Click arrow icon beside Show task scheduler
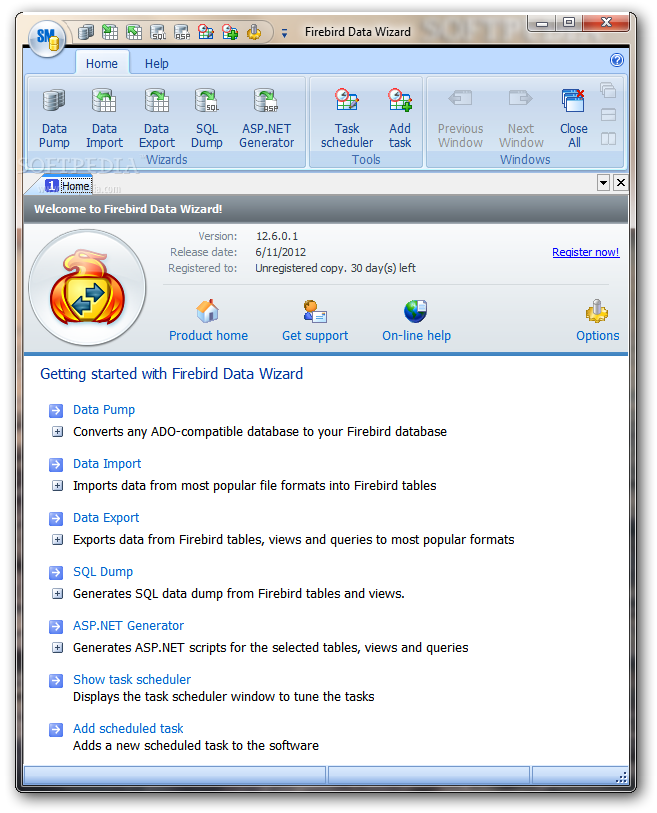The height and width of the screenshot is (813, 657). [x=56, y=680]
